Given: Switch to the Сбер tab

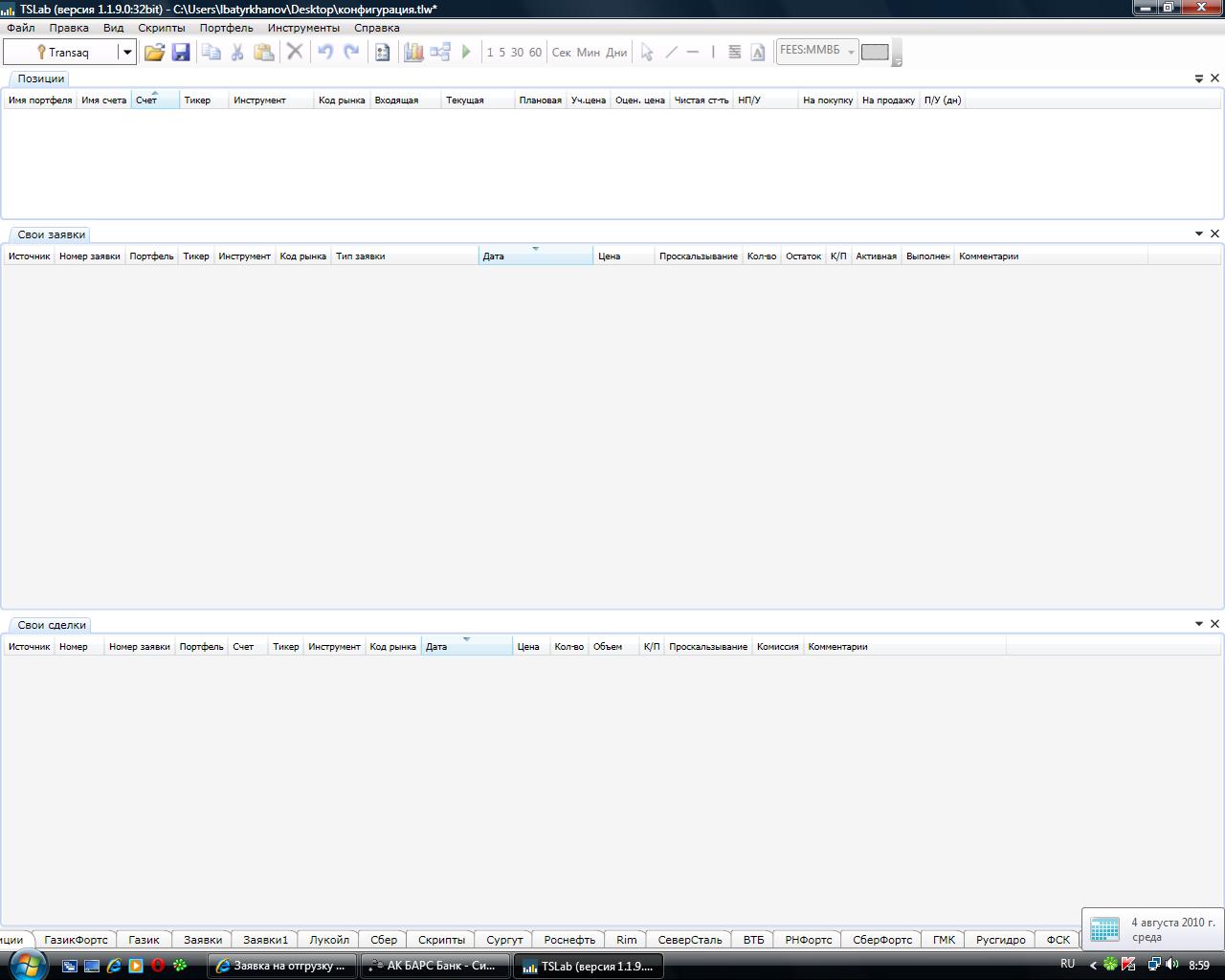Looking at the screenshot, I should pyautogui.click(x=384, y=940).
